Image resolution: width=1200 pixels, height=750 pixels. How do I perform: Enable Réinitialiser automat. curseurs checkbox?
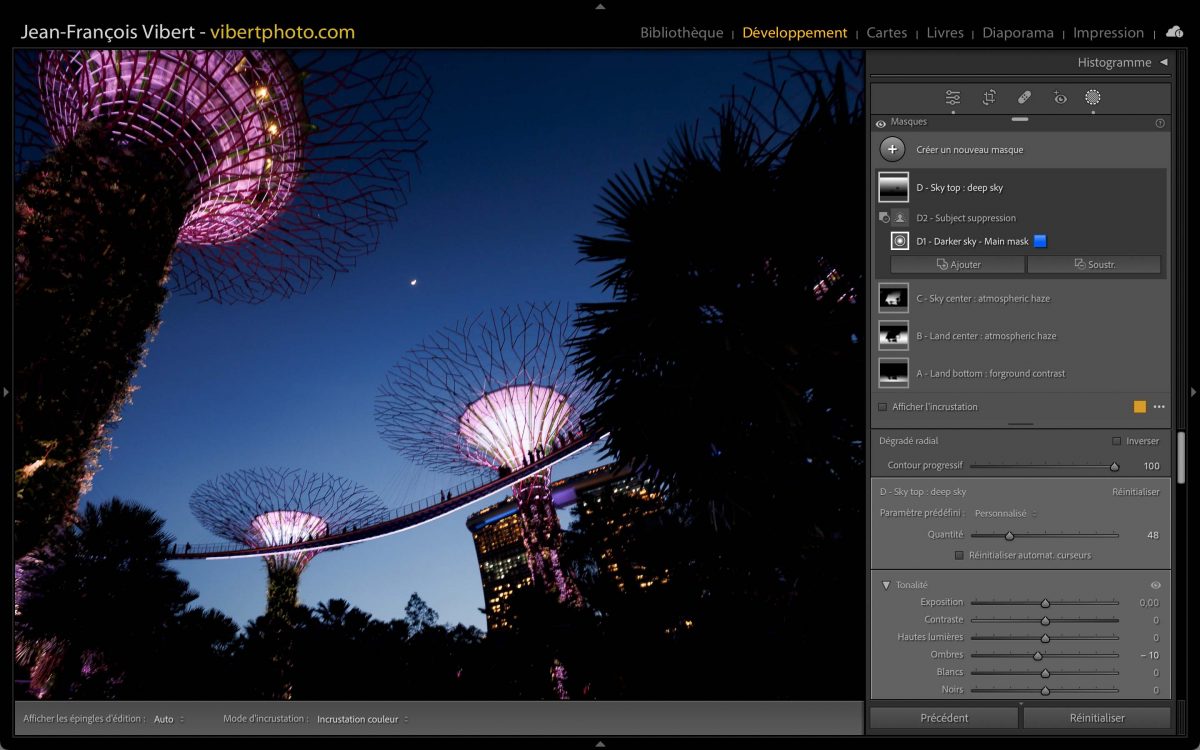coord(960,555)
